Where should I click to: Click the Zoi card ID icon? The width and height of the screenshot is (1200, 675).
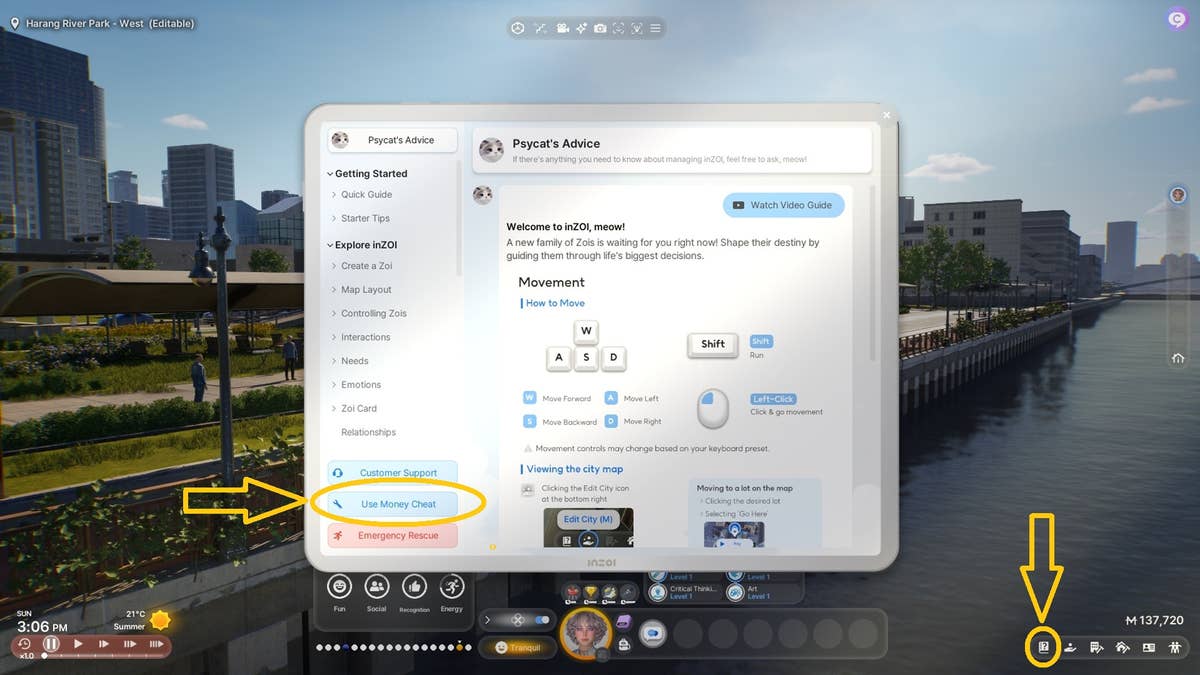pos(1148,647)
